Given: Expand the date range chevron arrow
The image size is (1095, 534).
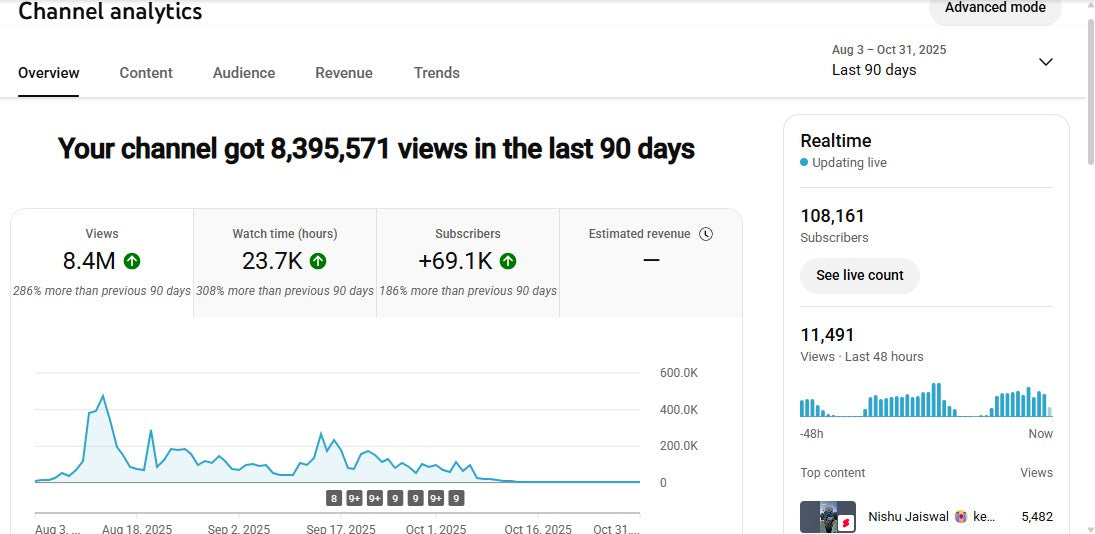Looking at the screenshot, I should pyautogui.click(x=1046, y=62).
